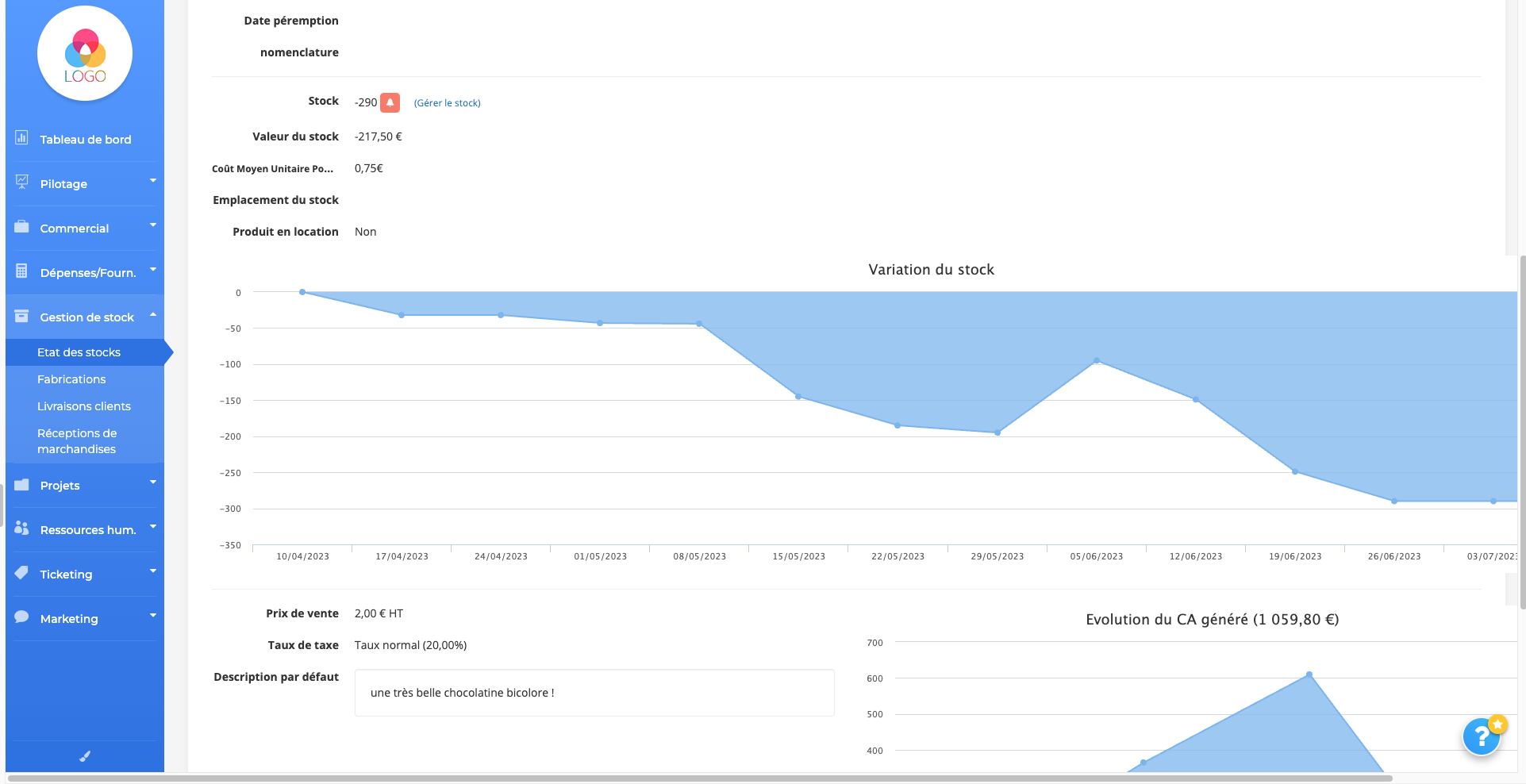Screen dimensions: 1526x784
Task: Open the Dépenses/Fourn. calculator icon
Action: (21, 271)
